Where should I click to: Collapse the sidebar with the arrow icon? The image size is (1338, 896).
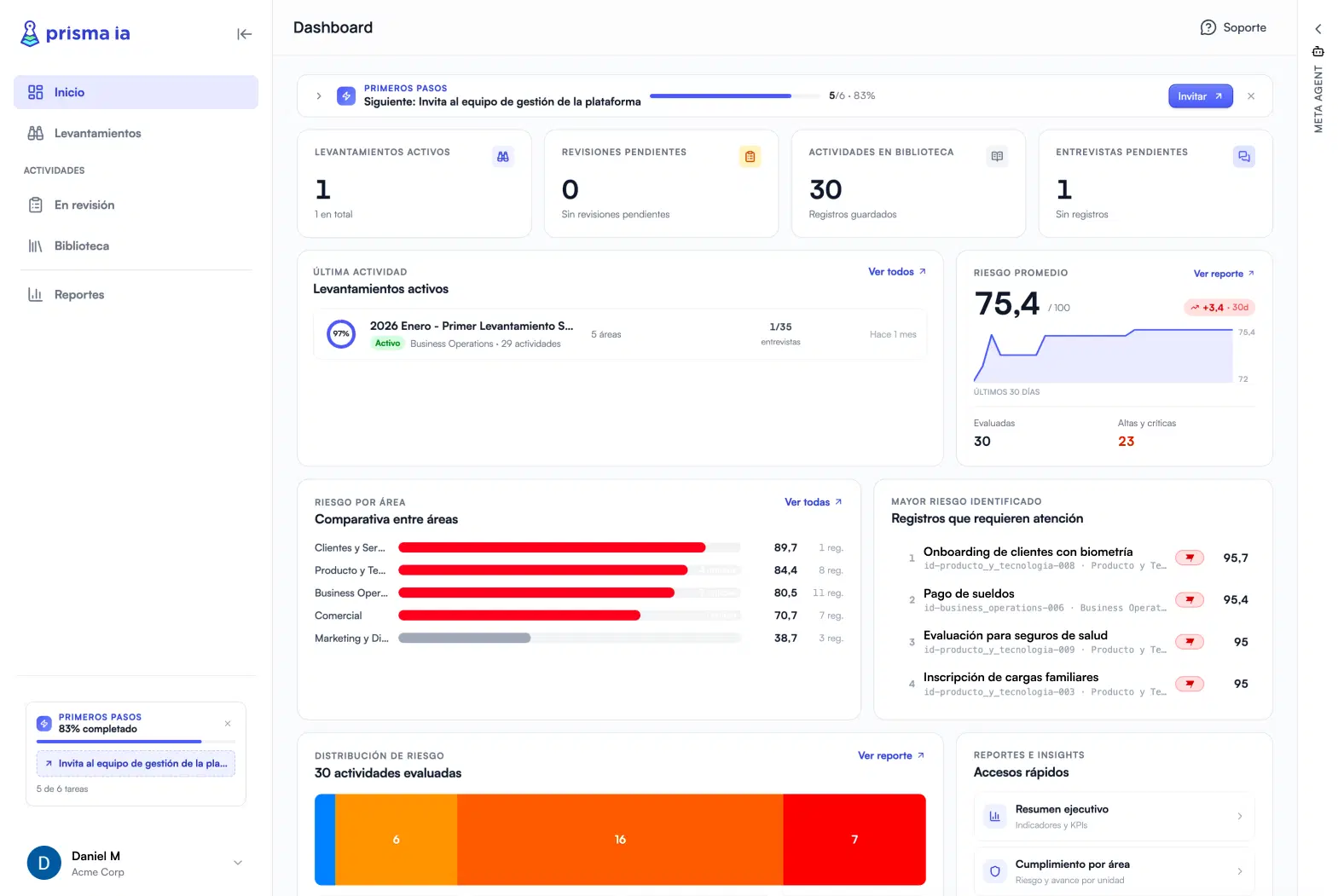coord(245,34)
